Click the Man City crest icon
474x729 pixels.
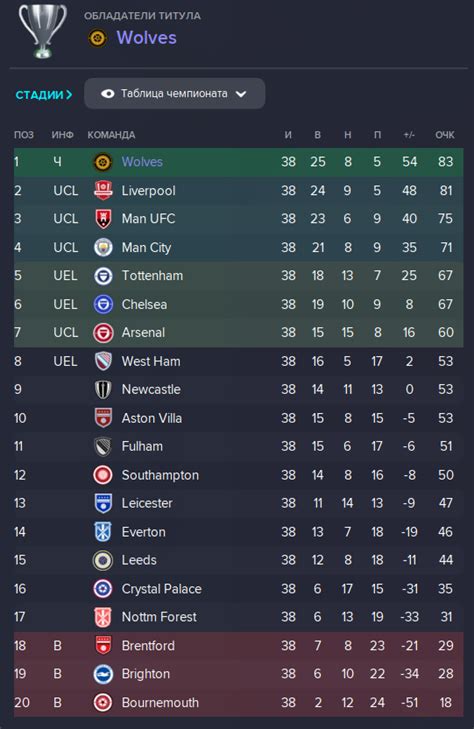coord(103,247)
